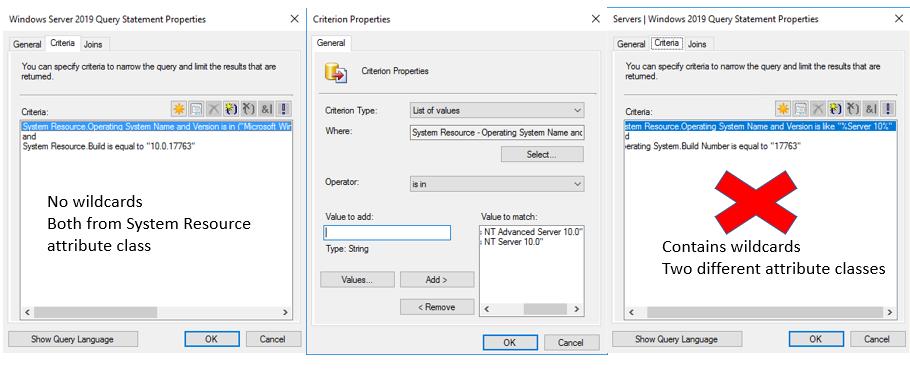Select Criteria tab in Windows Server 2019 window
The width and height of the screenshot is (910, 374).
(x=62, y=43)
